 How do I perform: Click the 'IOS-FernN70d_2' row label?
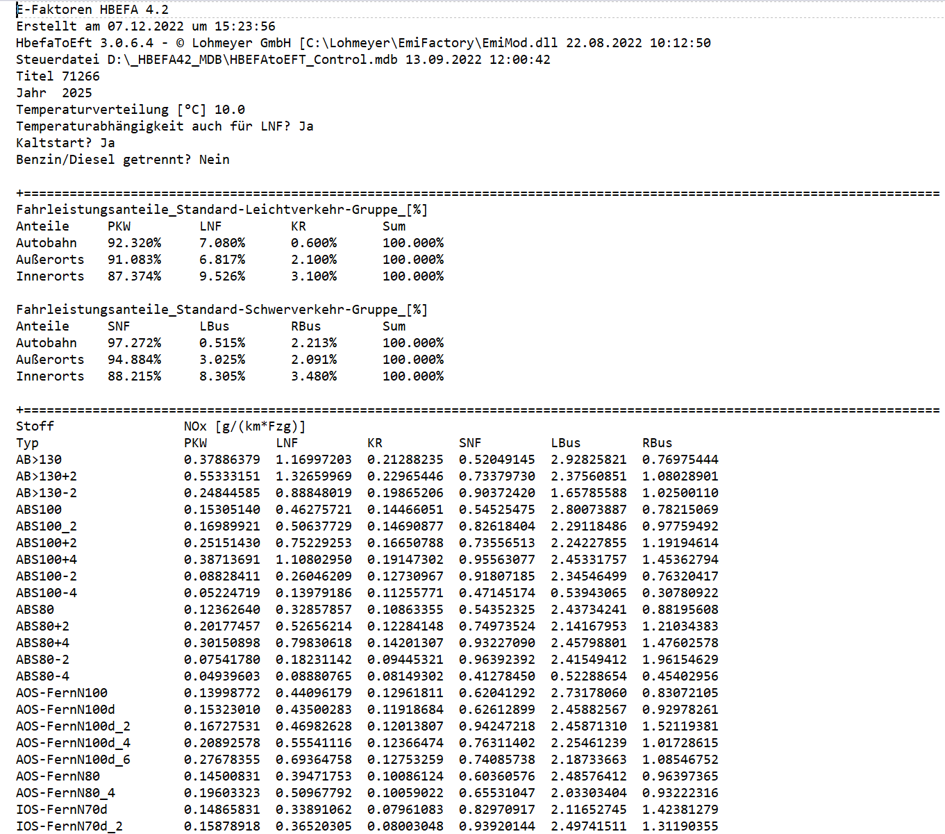[69, 827]
